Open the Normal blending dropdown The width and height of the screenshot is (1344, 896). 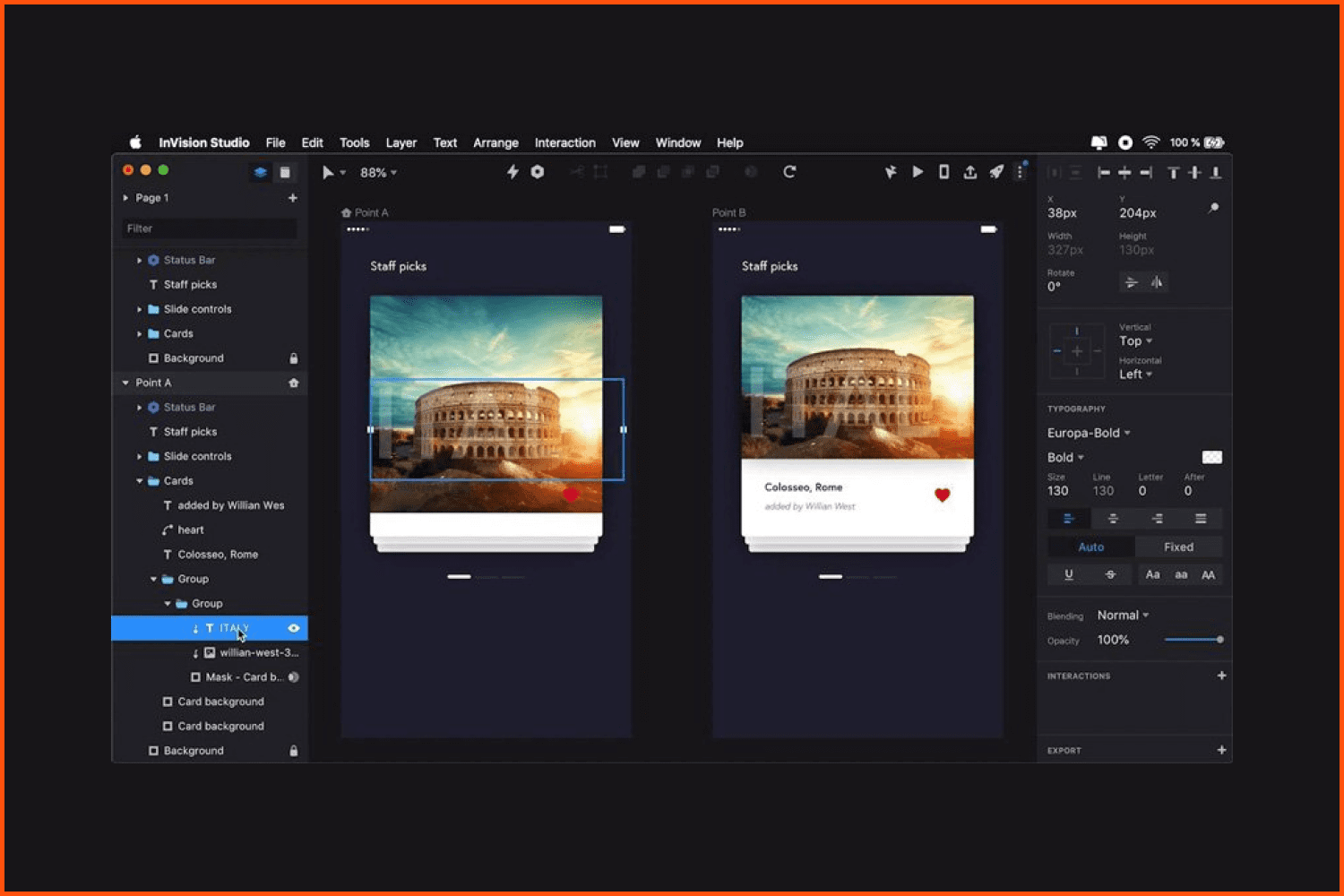click(x=1123, y=616)
